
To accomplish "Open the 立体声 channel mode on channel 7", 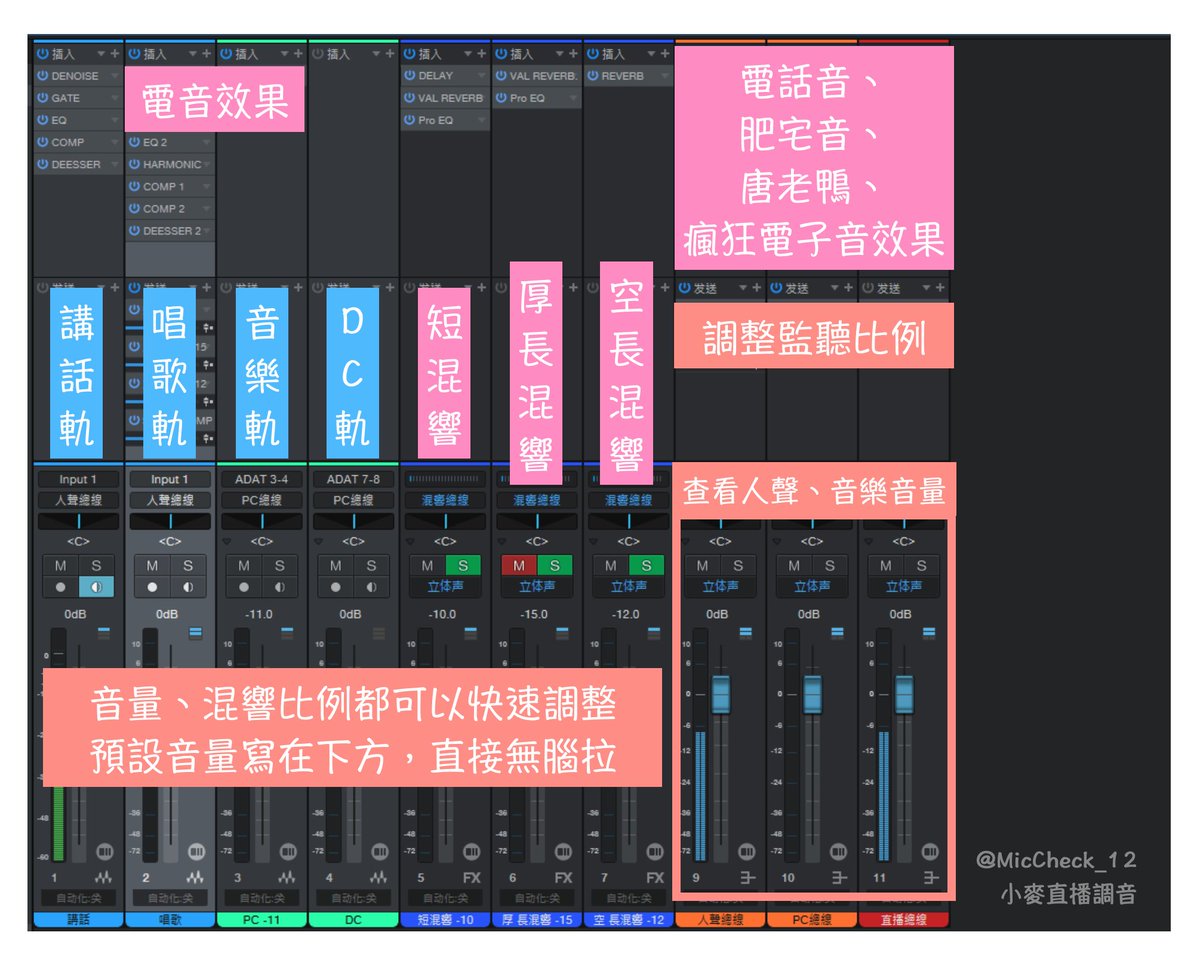I will click(x=630, y=587).
